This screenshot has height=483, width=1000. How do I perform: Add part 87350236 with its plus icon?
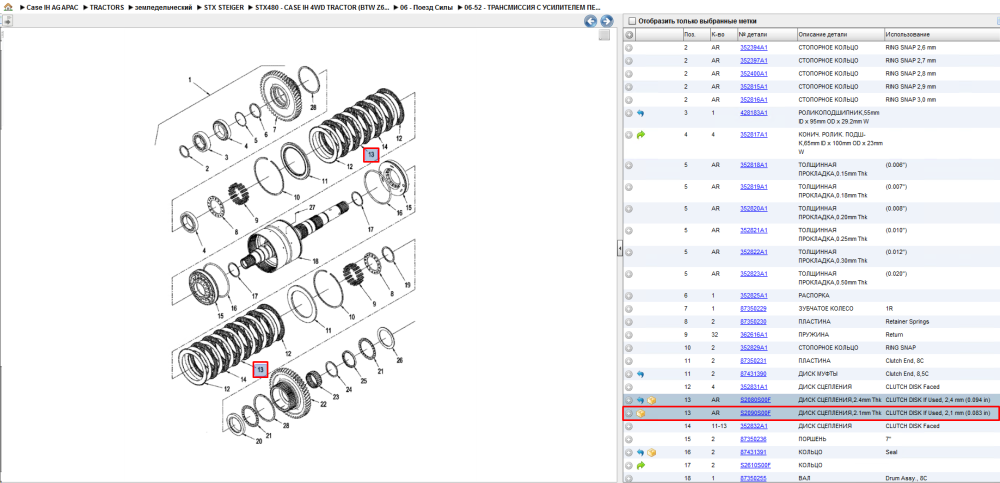click(629, 439)
